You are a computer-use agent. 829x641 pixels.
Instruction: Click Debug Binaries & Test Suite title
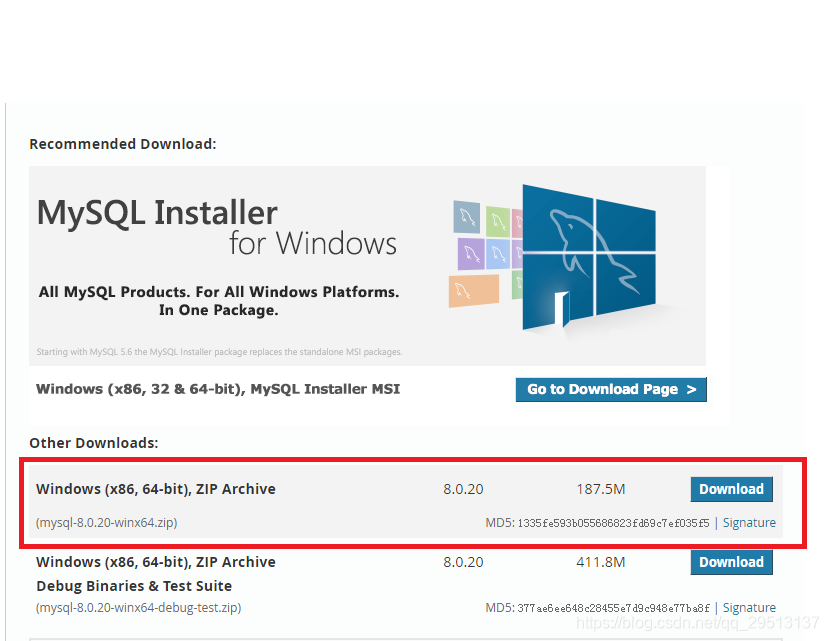[x=134, y=586]
